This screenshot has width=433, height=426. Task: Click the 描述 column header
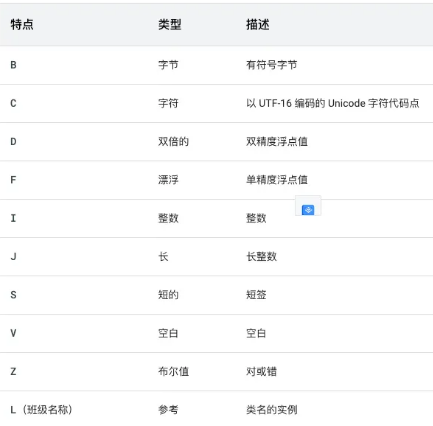point(258,25)
